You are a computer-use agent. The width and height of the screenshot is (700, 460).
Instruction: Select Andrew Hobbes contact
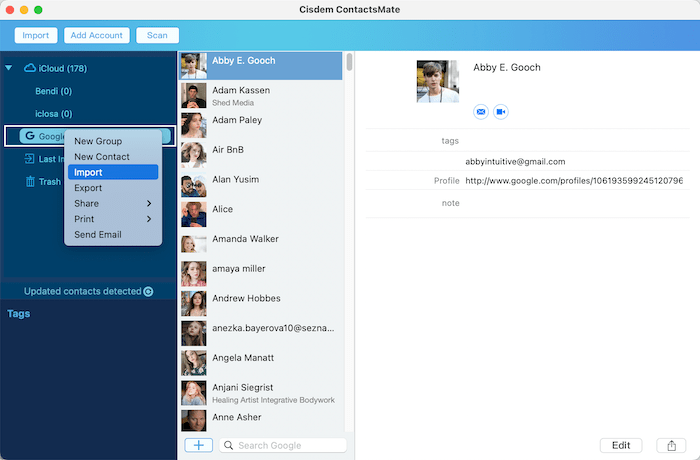[262, 303]
